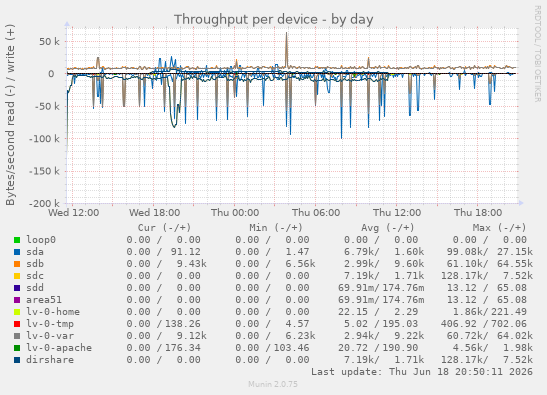Click the navy dirshare legend swatch
The width and height of the screenshot is (547, 395).
[17, 360]
